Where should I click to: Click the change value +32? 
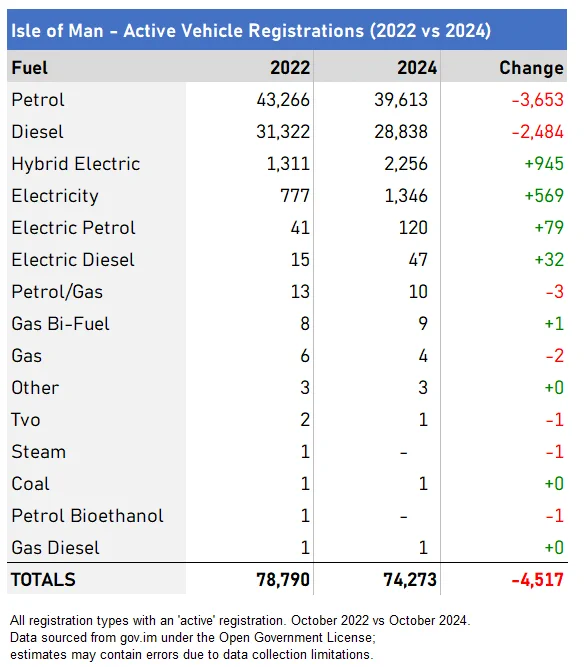549,260
